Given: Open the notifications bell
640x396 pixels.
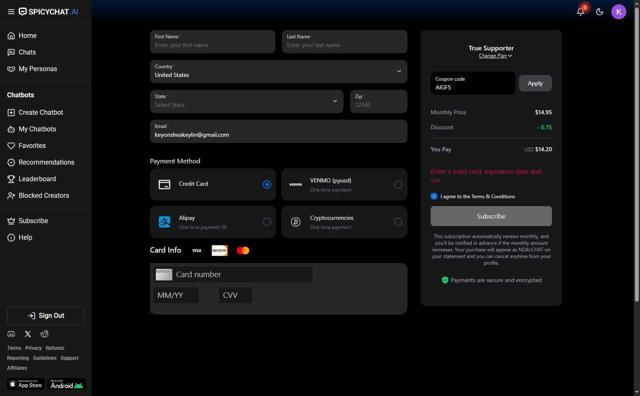Looking at the screenshot, I should click(580, 11).
